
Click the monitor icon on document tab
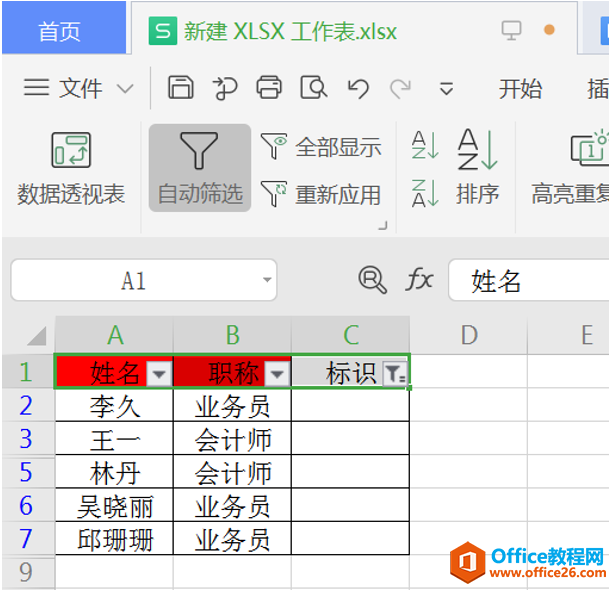(x=511, y=30)
